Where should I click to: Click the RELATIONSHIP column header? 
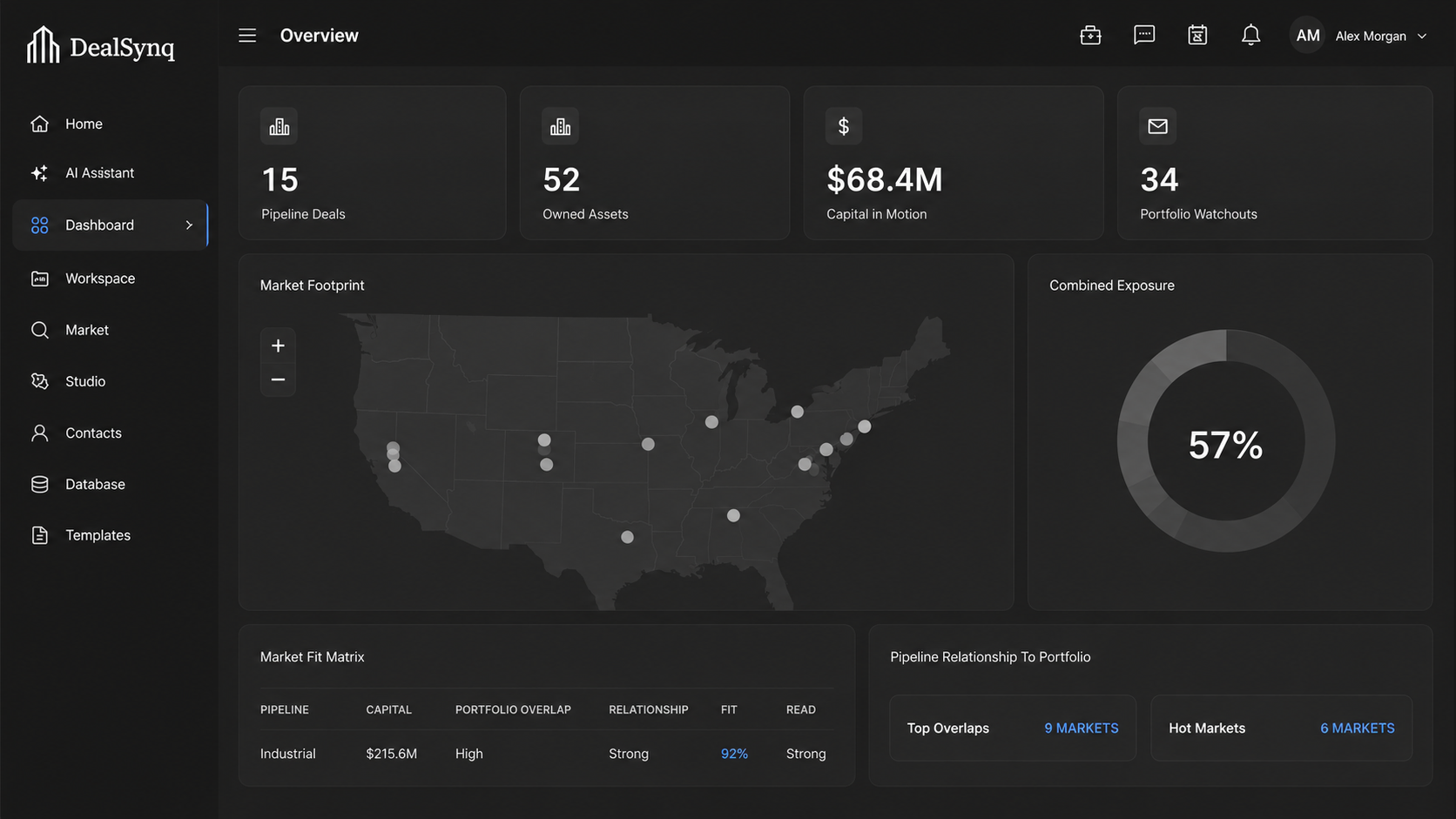pos(648,710)
